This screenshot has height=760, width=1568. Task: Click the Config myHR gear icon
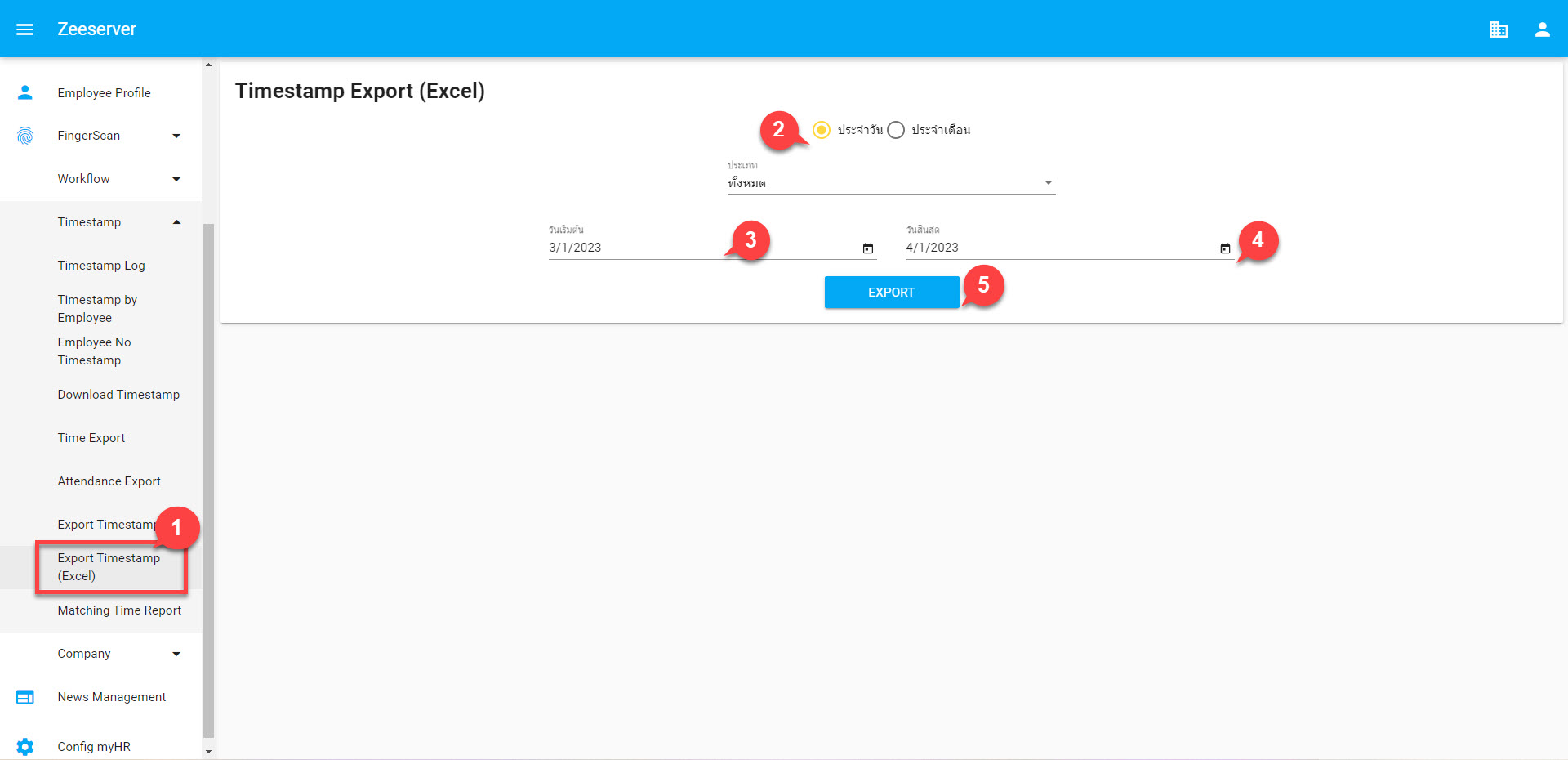click(24, 746)
